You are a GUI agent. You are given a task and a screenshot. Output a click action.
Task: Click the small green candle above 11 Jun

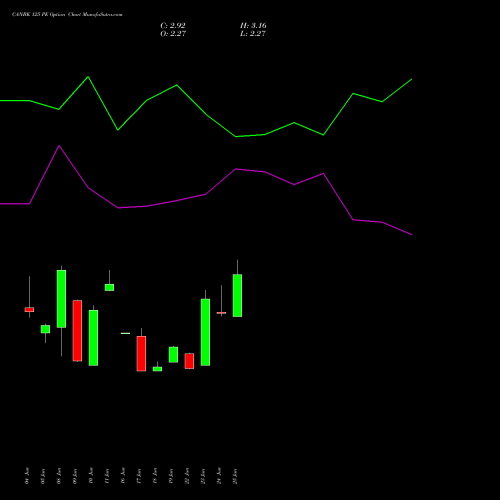(109, 287)
